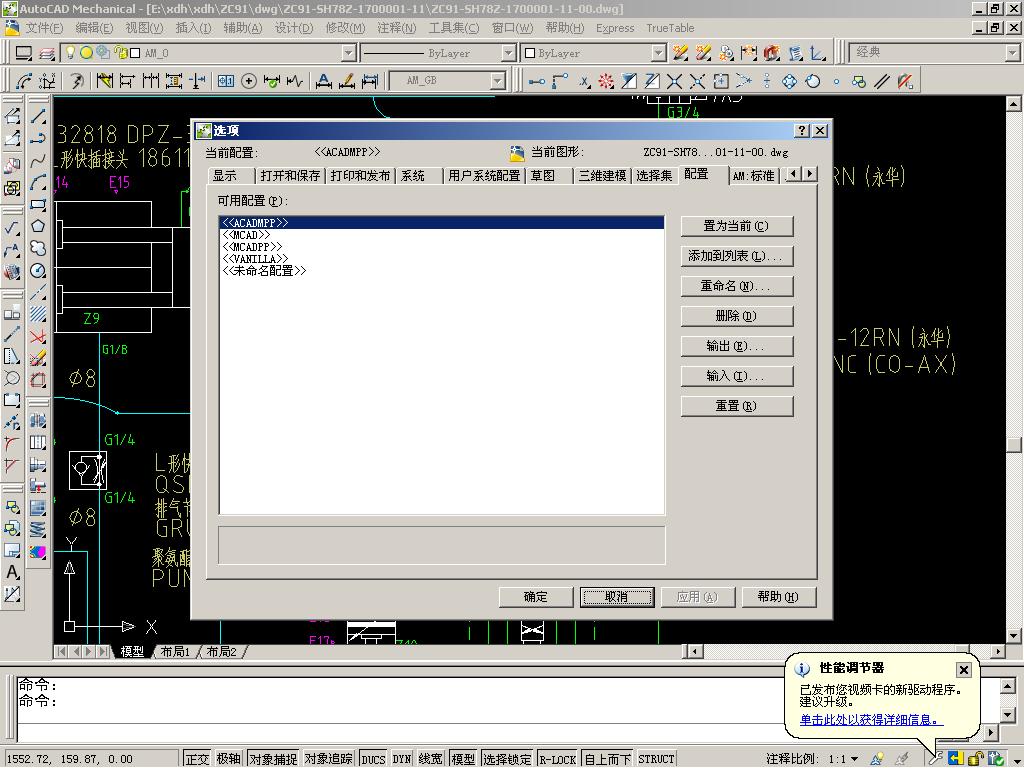Select the Polygon draw tool
1024x768 pixels.
[38, 227]
